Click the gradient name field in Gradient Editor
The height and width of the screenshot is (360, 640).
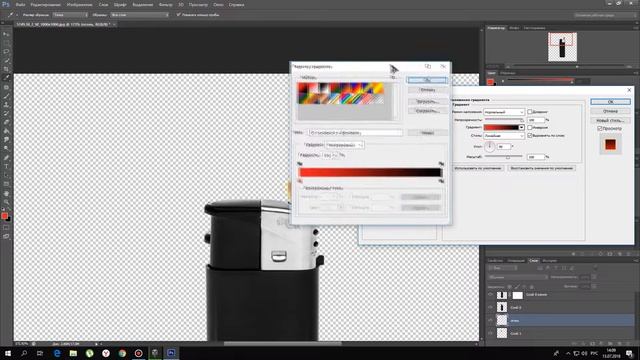tap(355, 133)
